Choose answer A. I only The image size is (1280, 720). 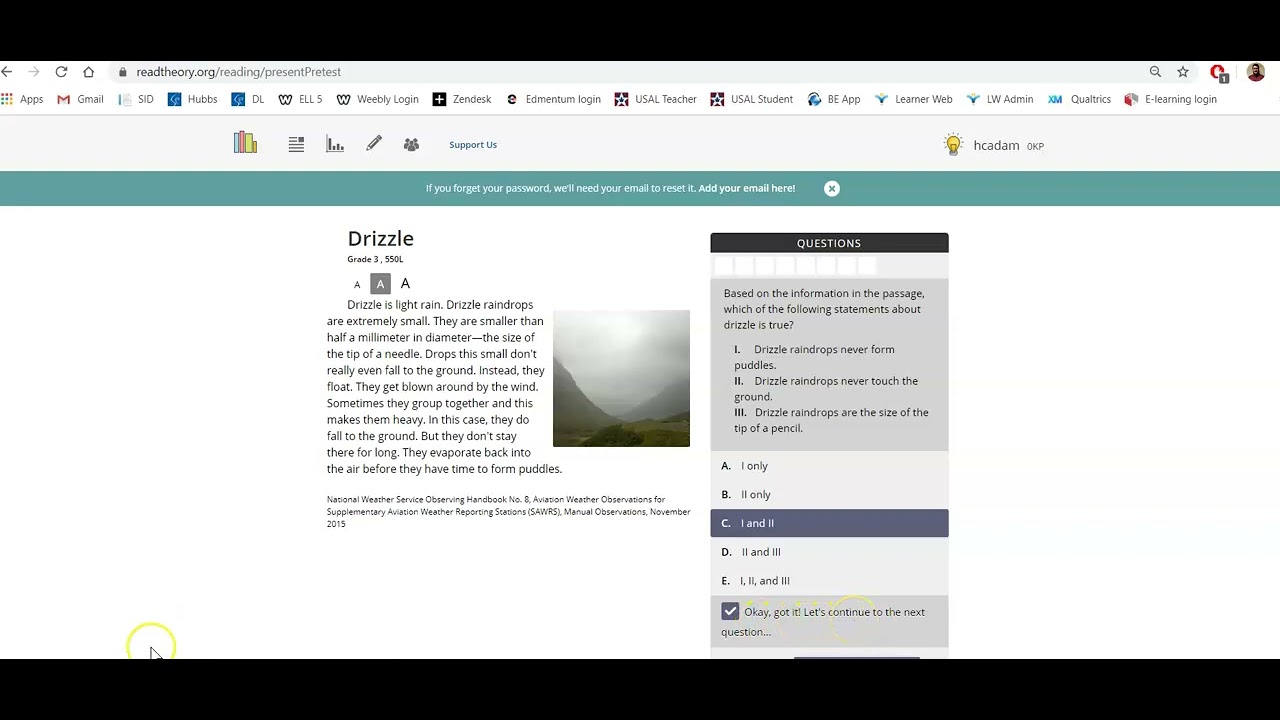(x=829, y=466)
